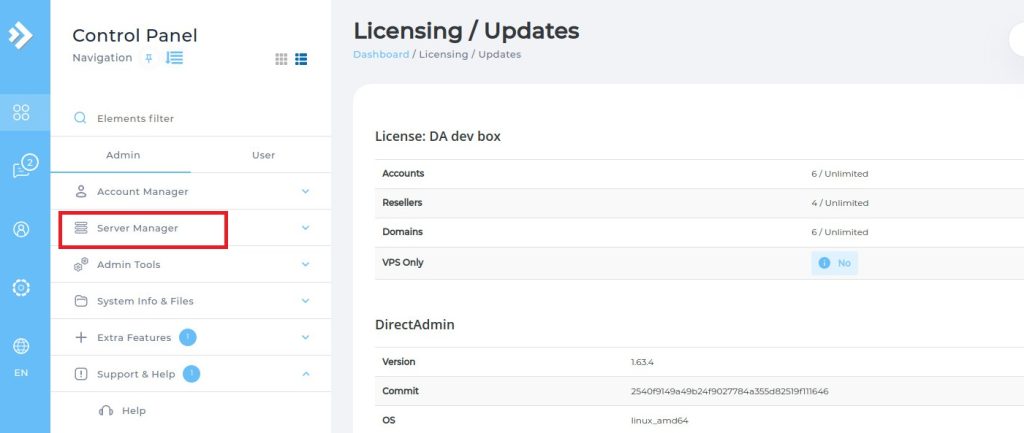Go to Dashboard breadcrumb link
The width and height of the screenshot is (1024, 433).
pyautogui.click(x=381, y=55)
